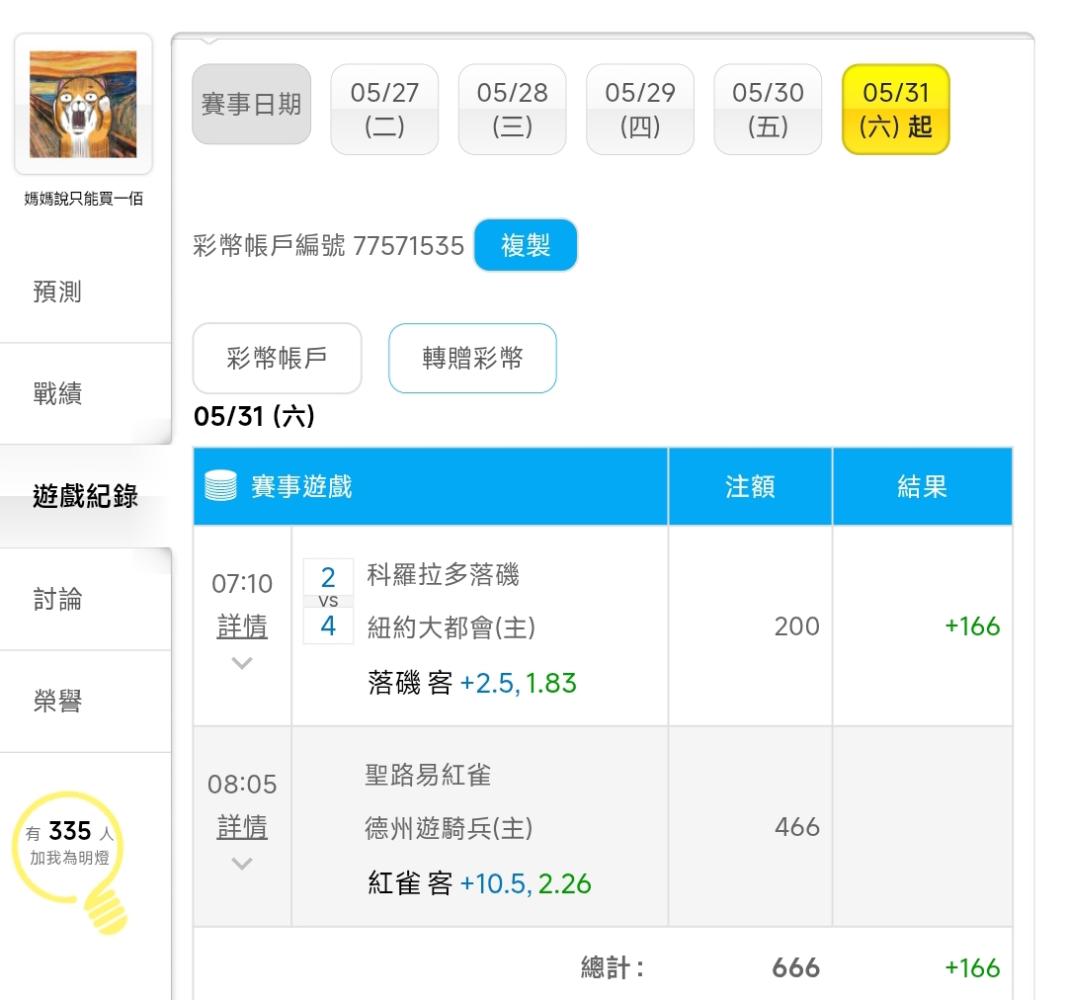Click the coin stack icon in table header

[220, 486]
